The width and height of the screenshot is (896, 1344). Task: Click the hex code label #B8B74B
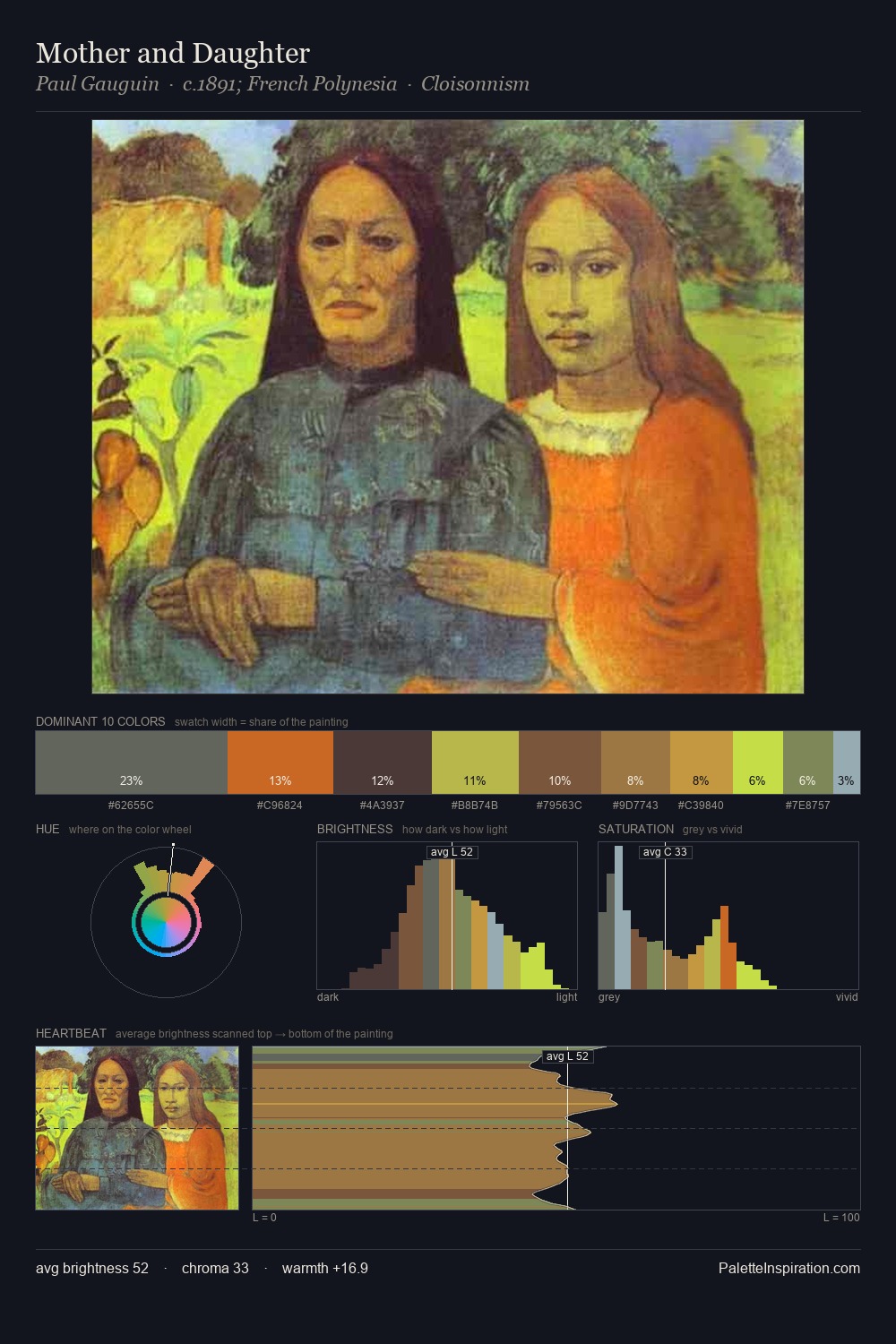click(475, 806)
